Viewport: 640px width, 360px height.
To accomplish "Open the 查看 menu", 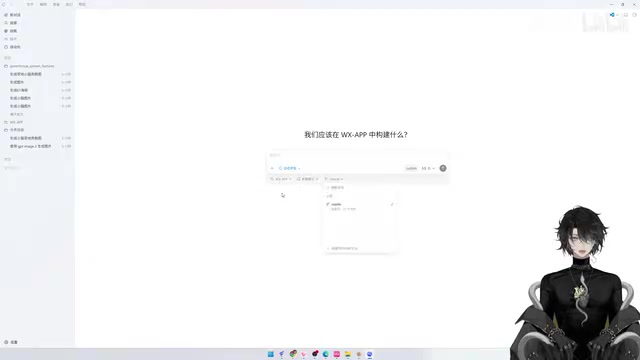I will [x=56, y=4].
